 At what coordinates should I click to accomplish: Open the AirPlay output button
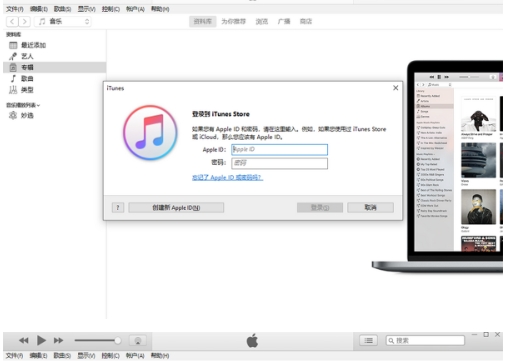pyautogui.click(x=138, y=340)
